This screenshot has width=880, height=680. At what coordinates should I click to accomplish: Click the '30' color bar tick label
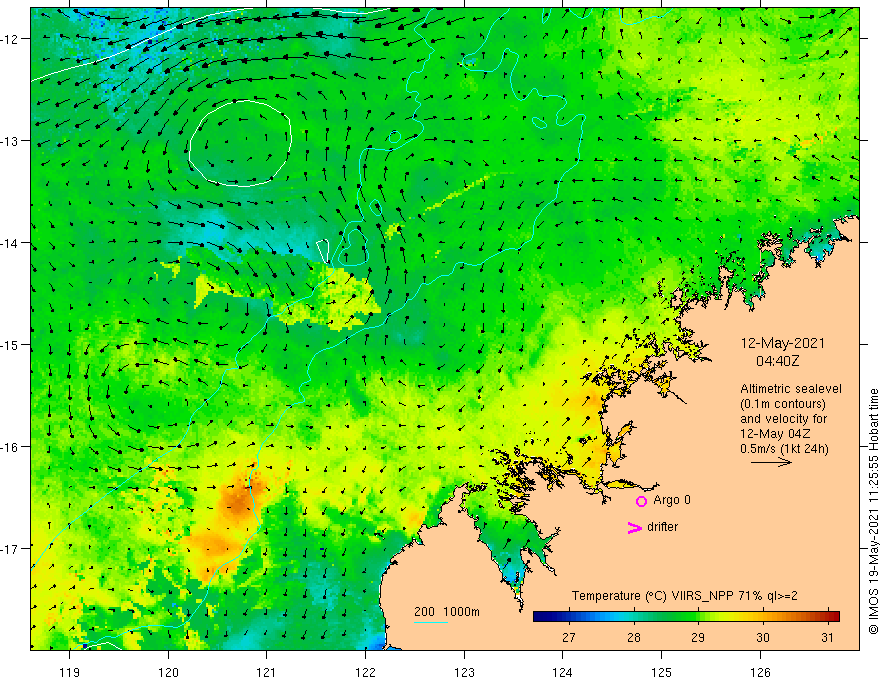pos(762,638)
